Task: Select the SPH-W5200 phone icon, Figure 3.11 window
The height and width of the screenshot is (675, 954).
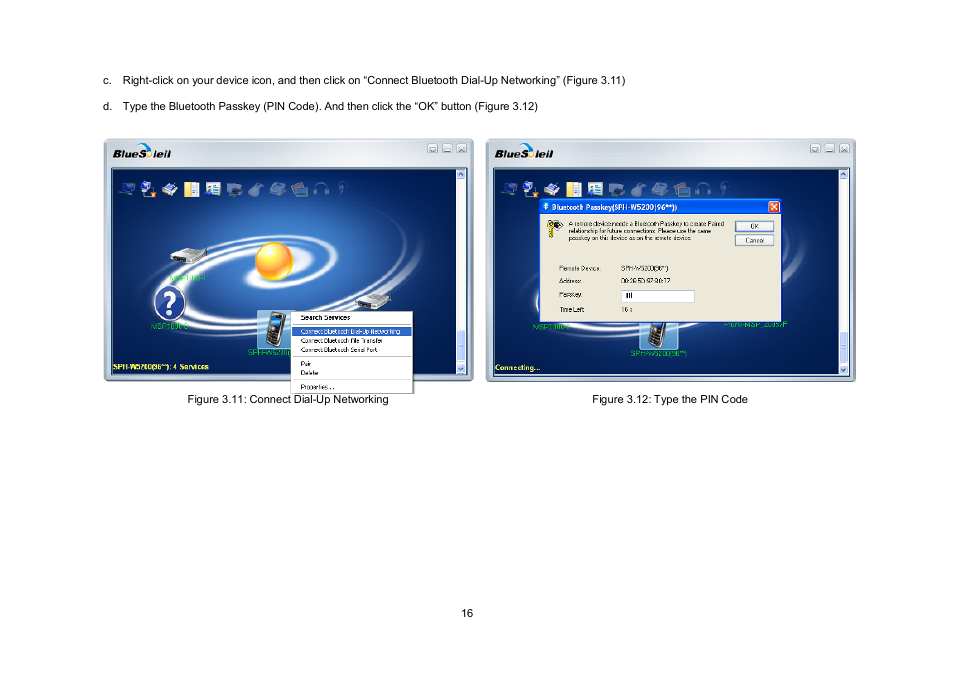Action: click(x=275, y=329)
